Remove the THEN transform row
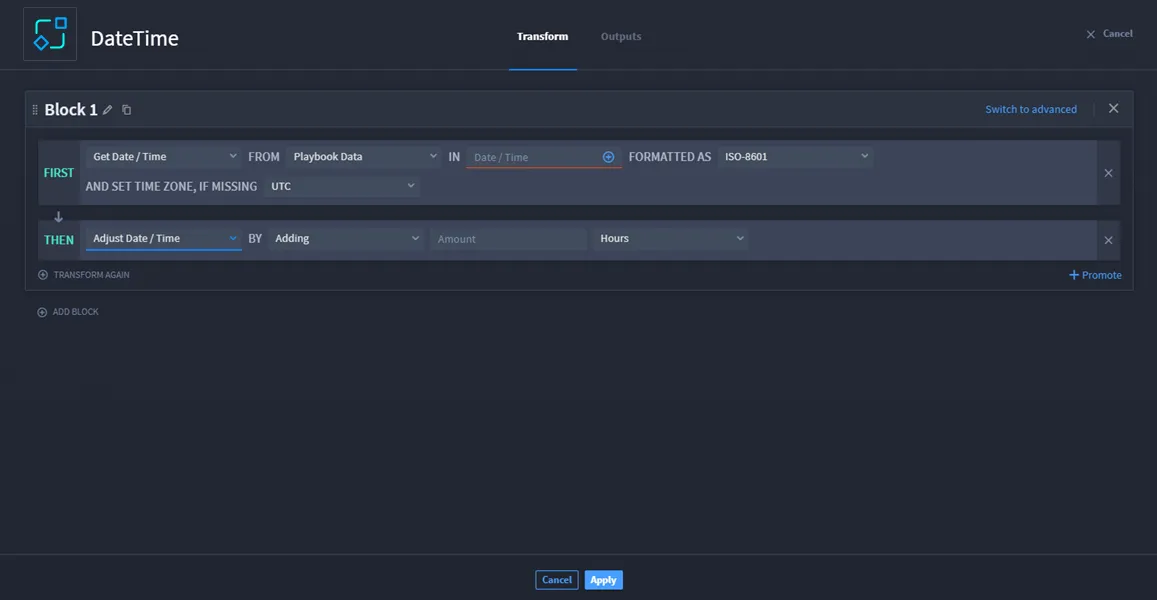Viewport: 1157px width, 600px height. pyautogui.click(x=1108, y=241)
